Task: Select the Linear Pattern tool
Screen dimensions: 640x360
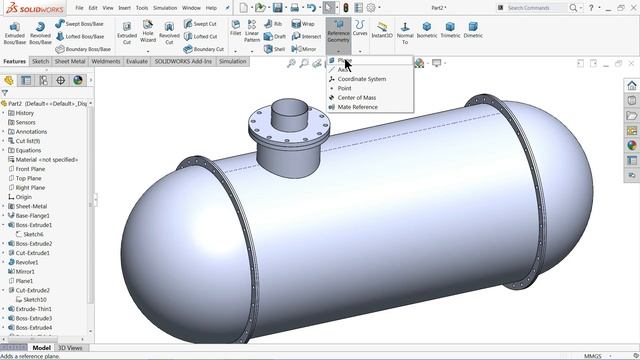Action: (252, 31)
